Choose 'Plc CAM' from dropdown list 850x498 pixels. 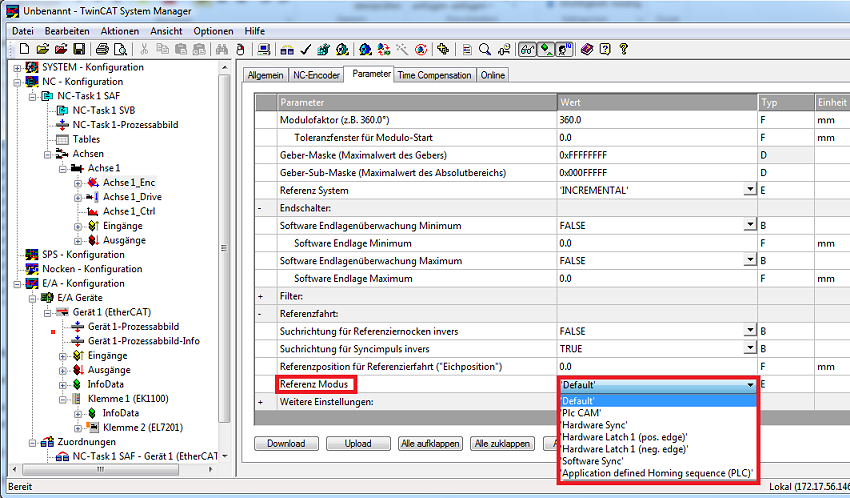[x=658, y=413]
